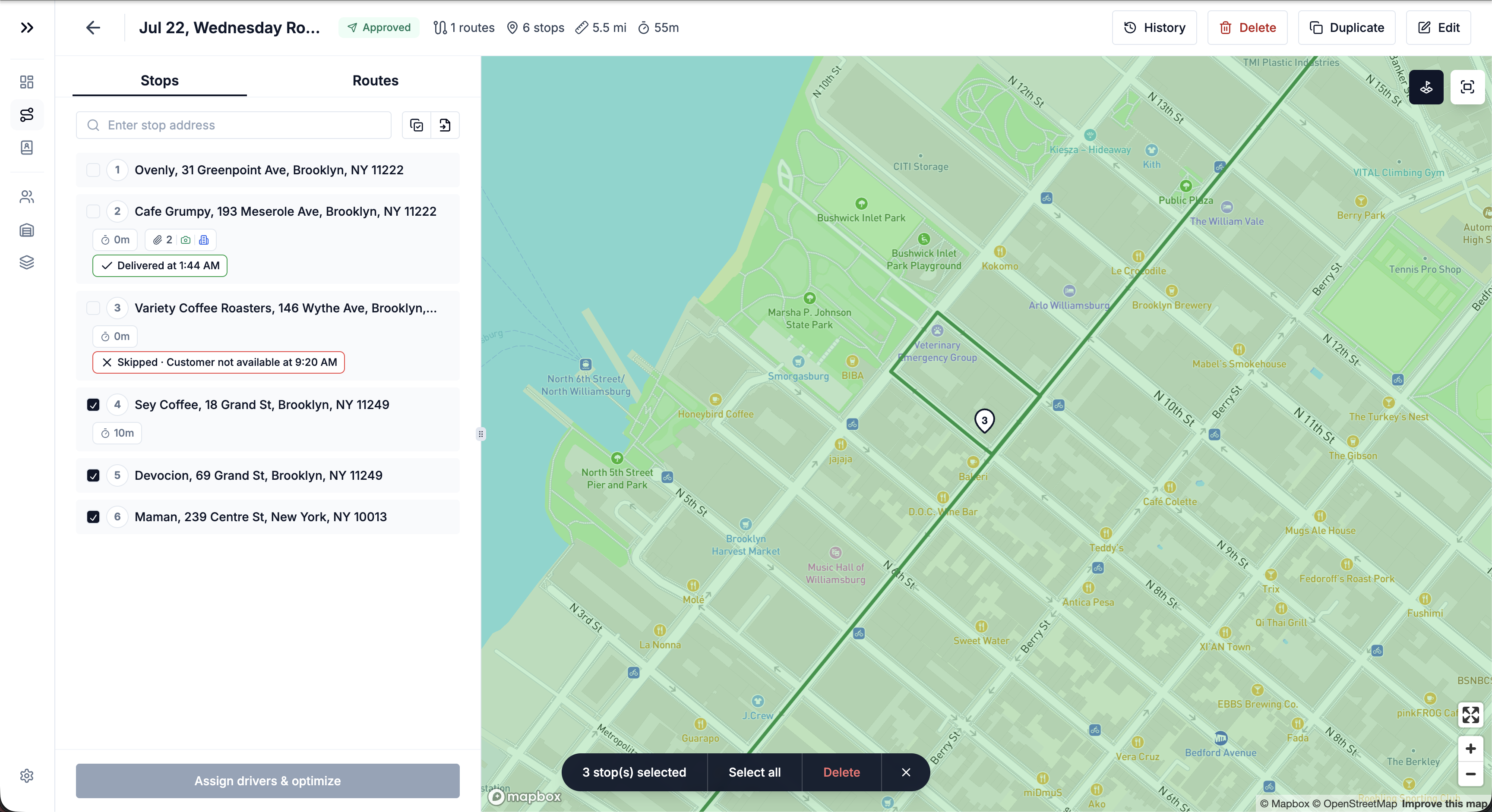The image size is (1492, 812).
Task: Check the Ovenly stop checkbox
Action: tap(93, 170)
